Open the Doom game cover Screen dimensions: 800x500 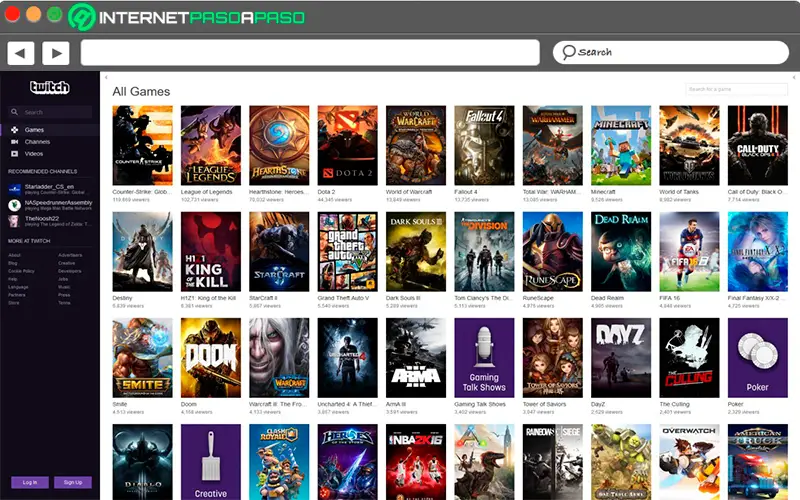coord(211,358)
